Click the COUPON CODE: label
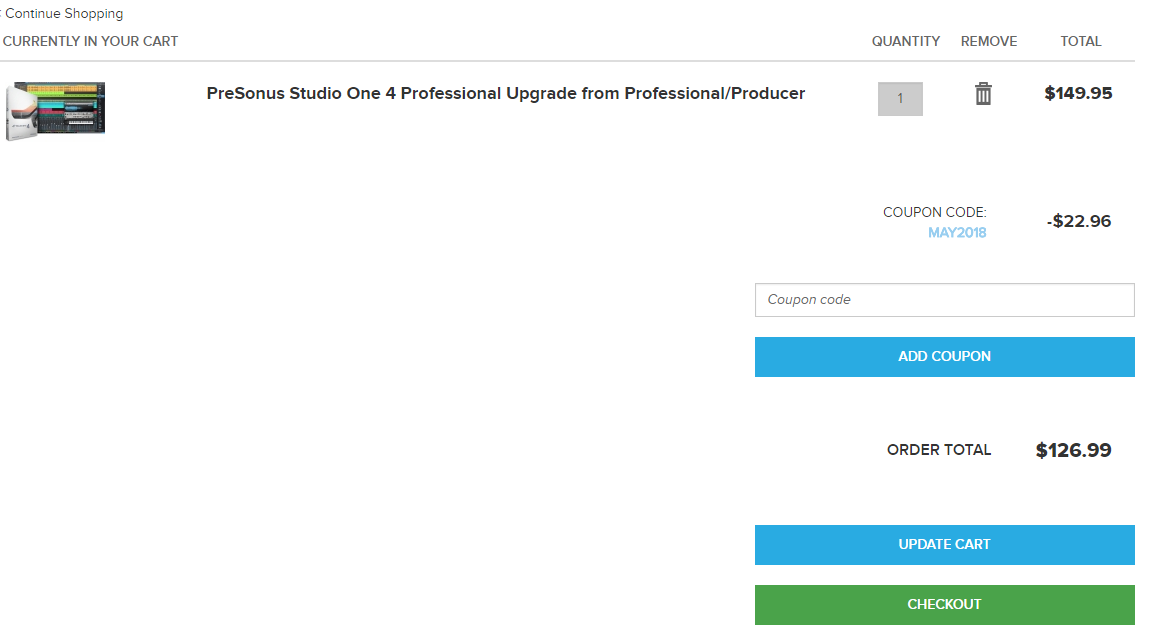Image resolution: width=1165 pixels, height=635 pixels. point(934,212)
